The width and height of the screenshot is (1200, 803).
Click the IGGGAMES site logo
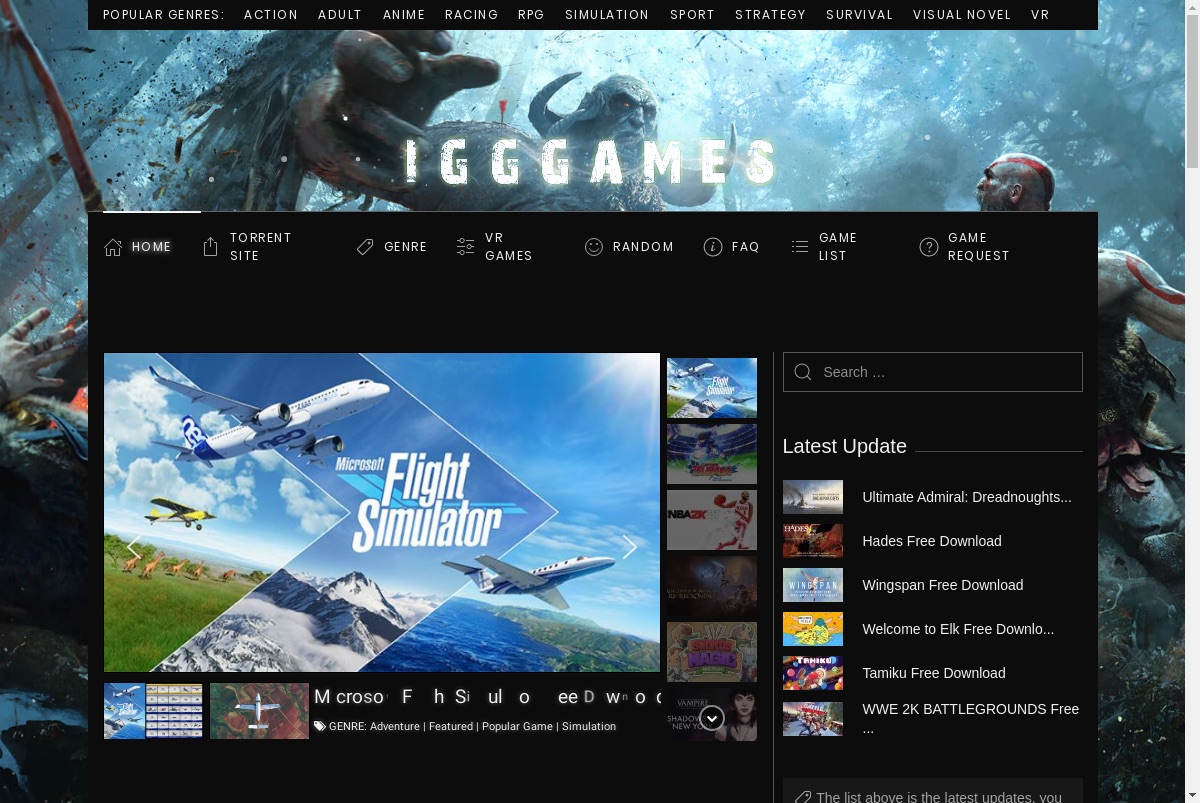pyautogui.click(x=592, y=162)
